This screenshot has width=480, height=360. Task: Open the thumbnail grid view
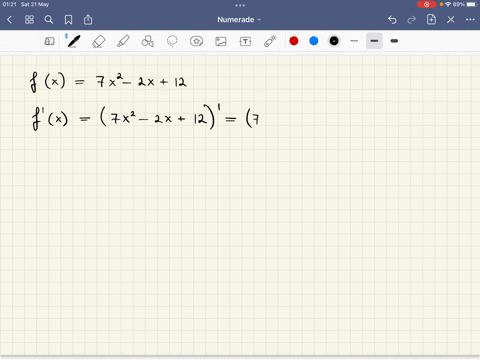pyautogui.click(x=29, y=20)
